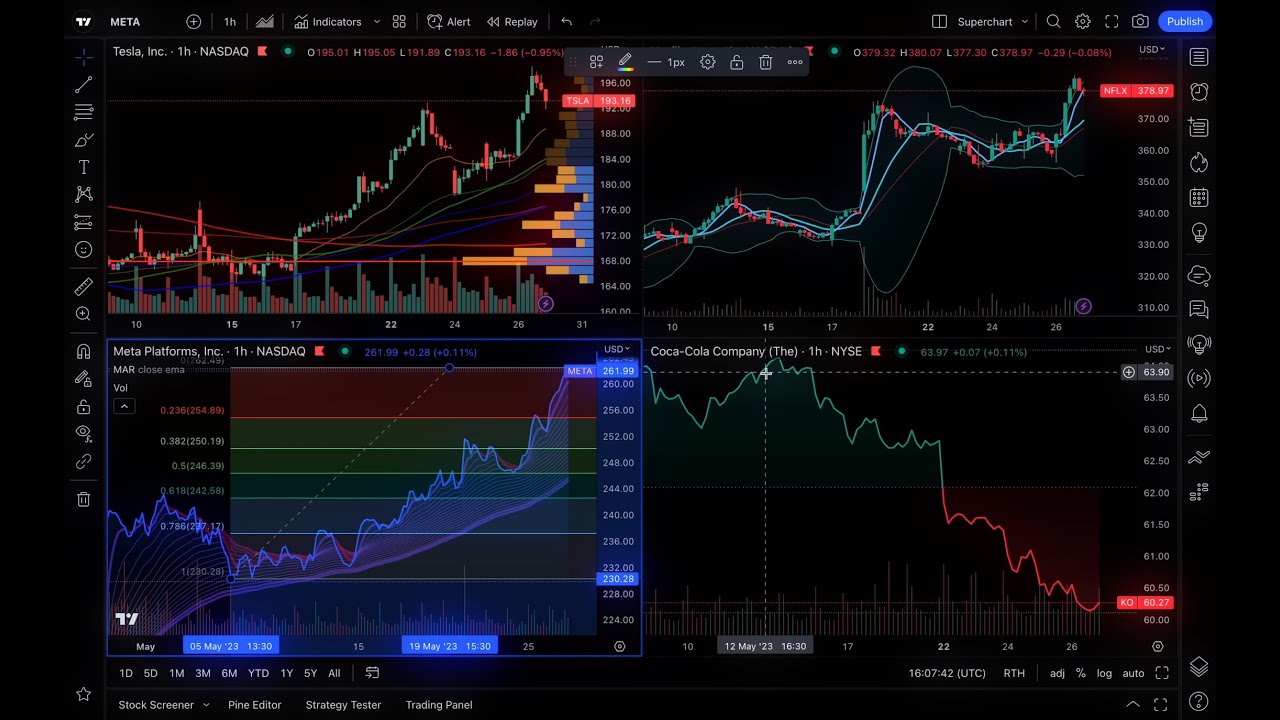Open watchlist panel icon in right sidebar

pyautogui.click(x=1199, y=57)
